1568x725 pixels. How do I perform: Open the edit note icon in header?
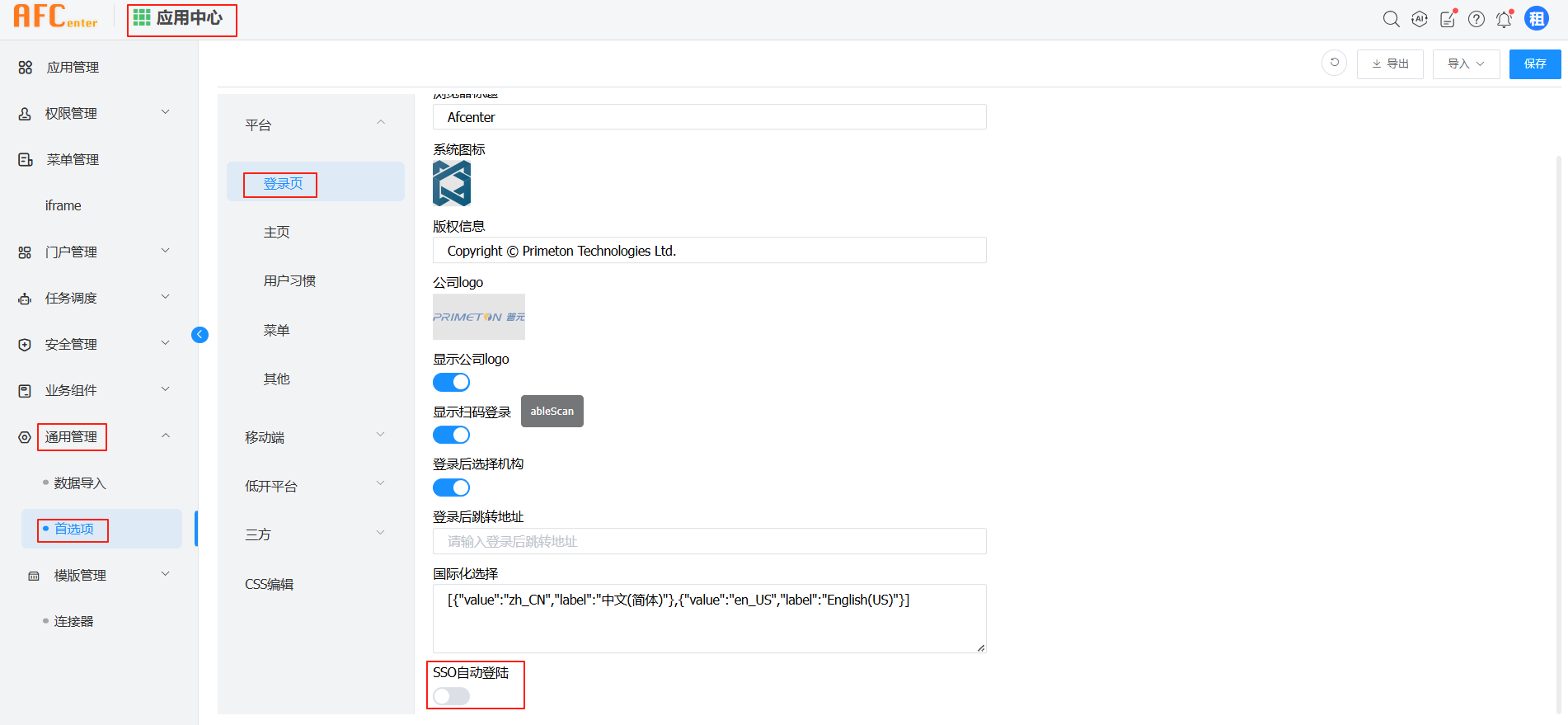coord(1448,19)
